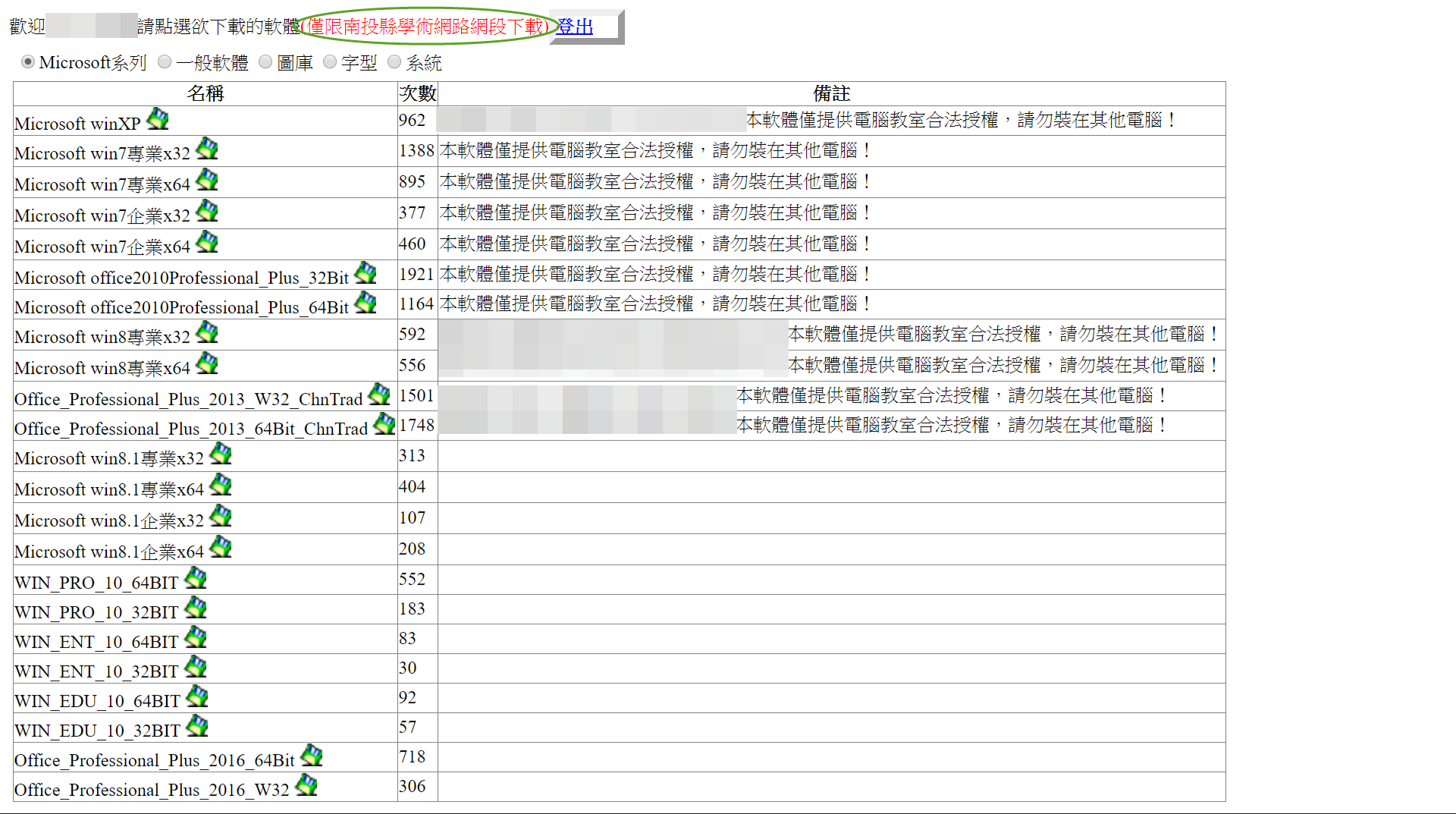Click download icon for Microsoft win7企業x32
Image resolution: width=1456 pixels, height=814 pixels.
pyautogui.click(x=207, y=210)
